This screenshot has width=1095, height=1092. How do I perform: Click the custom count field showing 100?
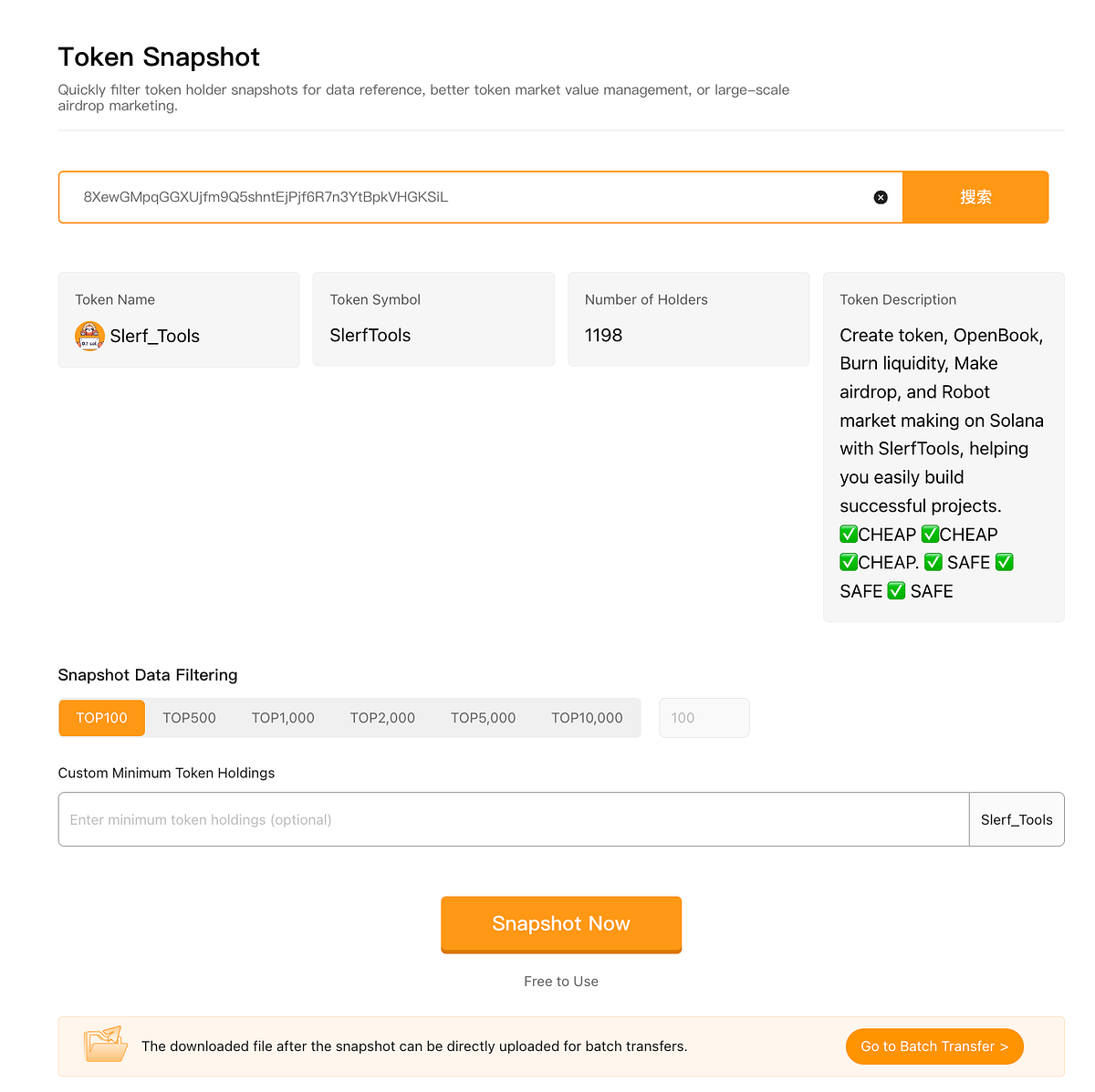click(x=704, y=718)
